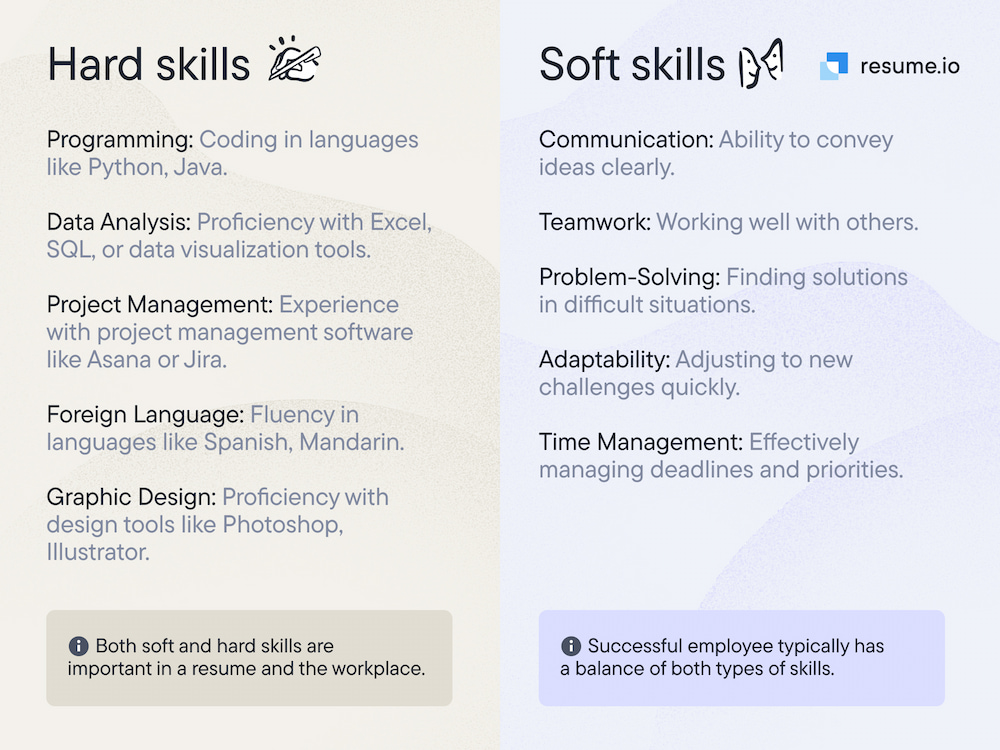This screenshot has width=1000, height=750.
Task: Click the info icon in the beige note
Action: click(x=78, y=646)
